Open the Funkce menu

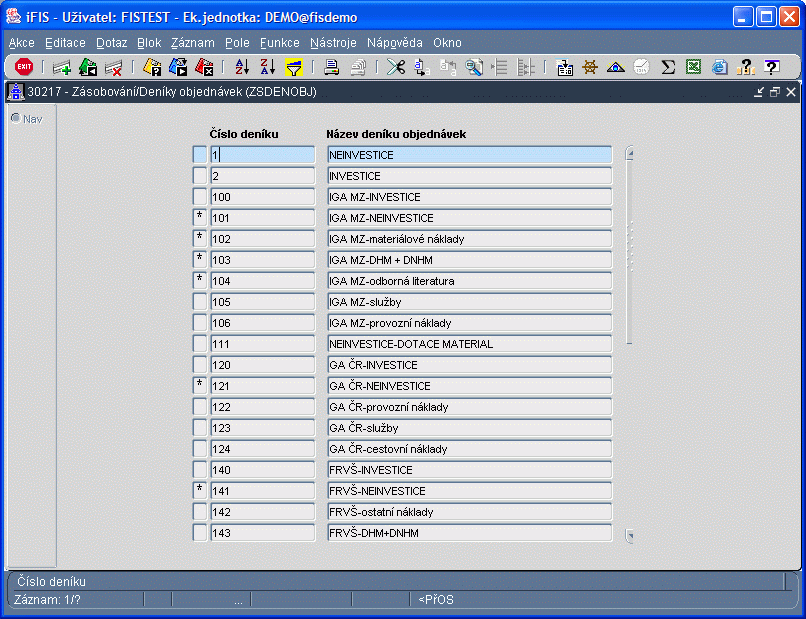point(280,43)
